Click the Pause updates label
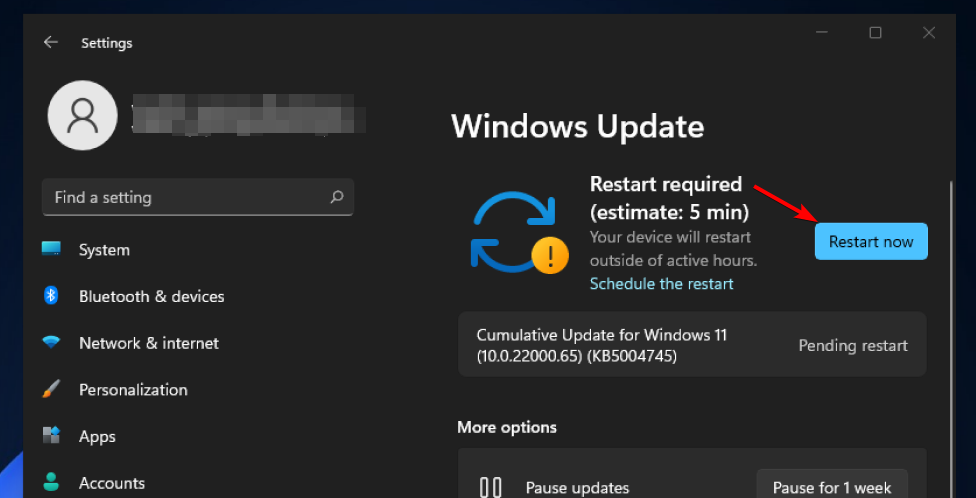The height and width of the screenshot is (498, 976). [577, 487]
